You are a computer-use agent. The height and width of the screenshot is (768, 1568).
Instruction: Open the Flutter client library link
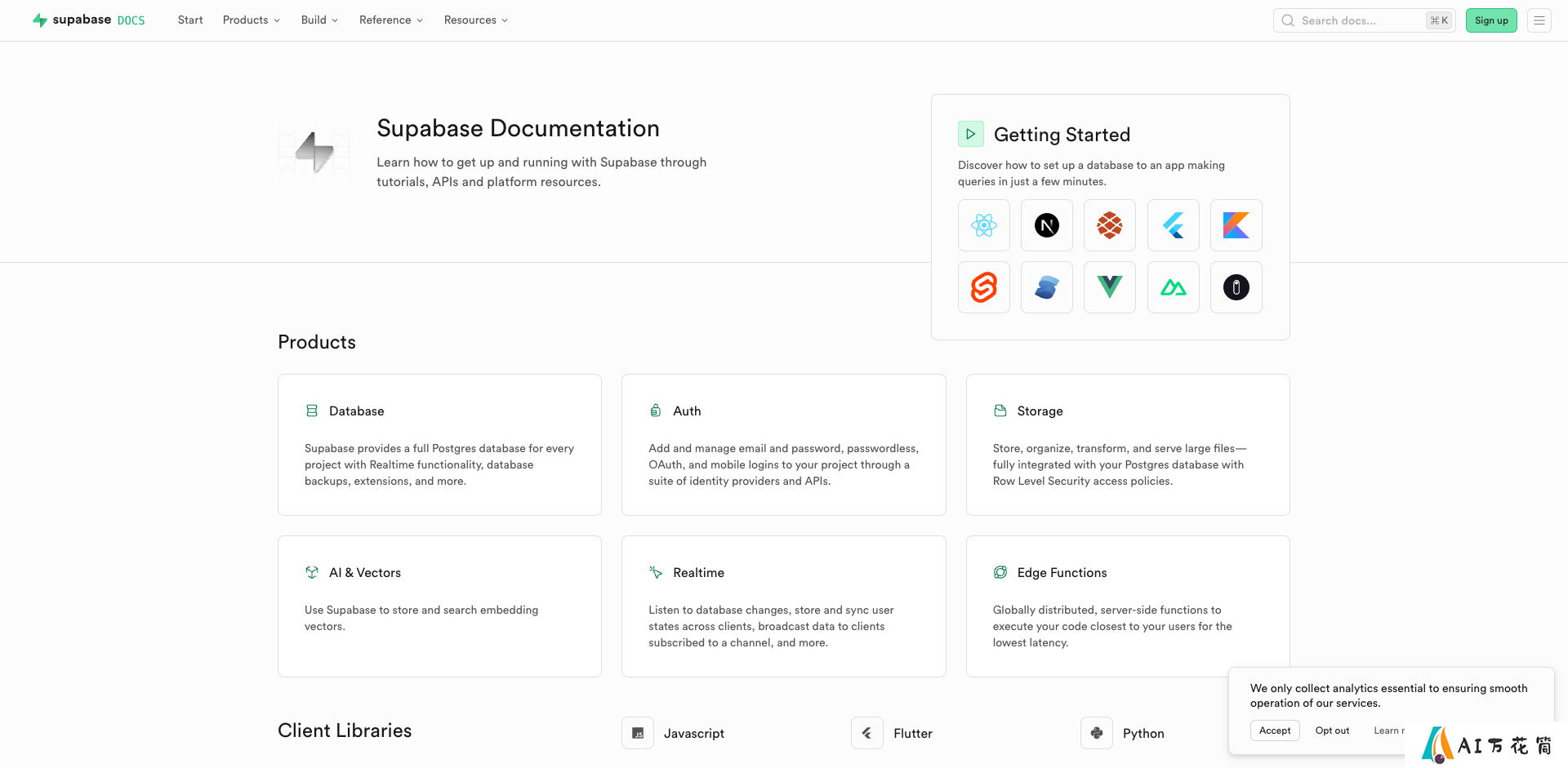click(913, 733)
